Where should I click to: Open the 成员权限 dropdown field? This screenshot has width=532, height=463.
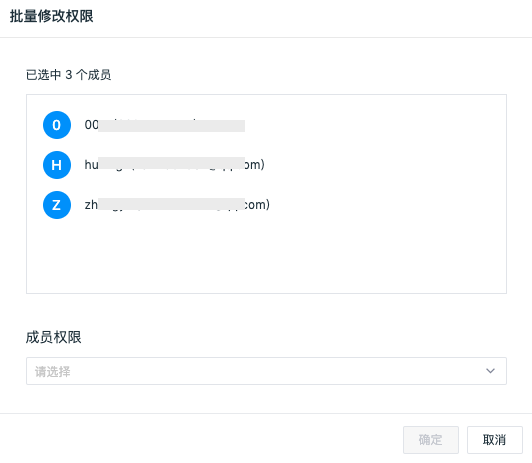click(x=266, y=371)
